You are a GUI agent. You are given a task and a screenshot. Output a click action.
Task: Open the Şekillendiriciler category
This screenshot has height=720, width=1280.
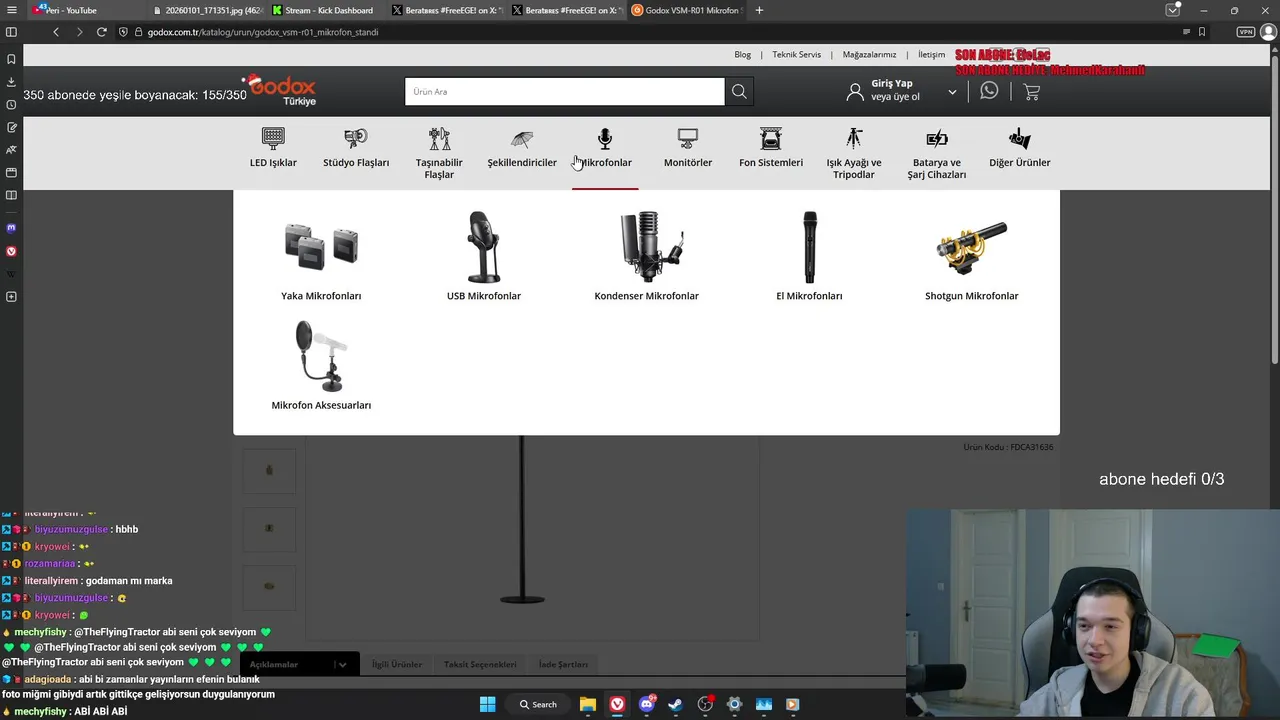point(522,148)
